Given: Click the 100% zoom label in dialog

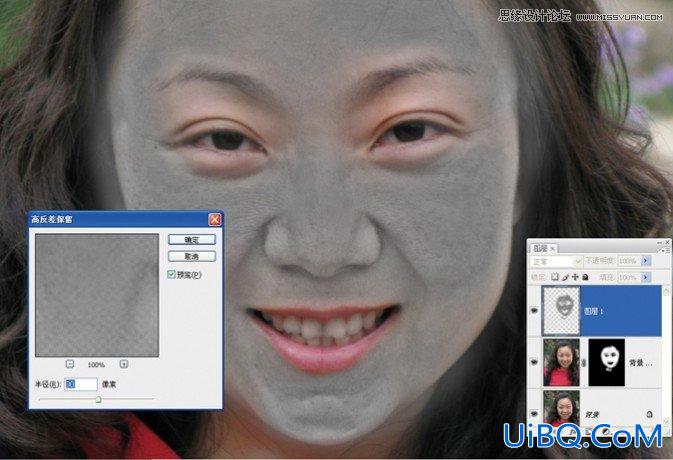Looking at the screenshot, I should [96, 365].
